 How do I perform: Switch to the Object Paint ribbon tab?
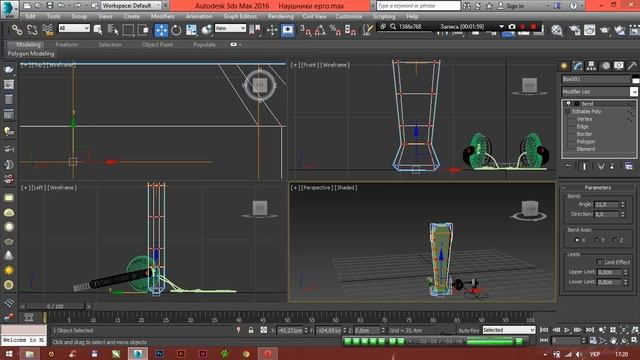158,44
